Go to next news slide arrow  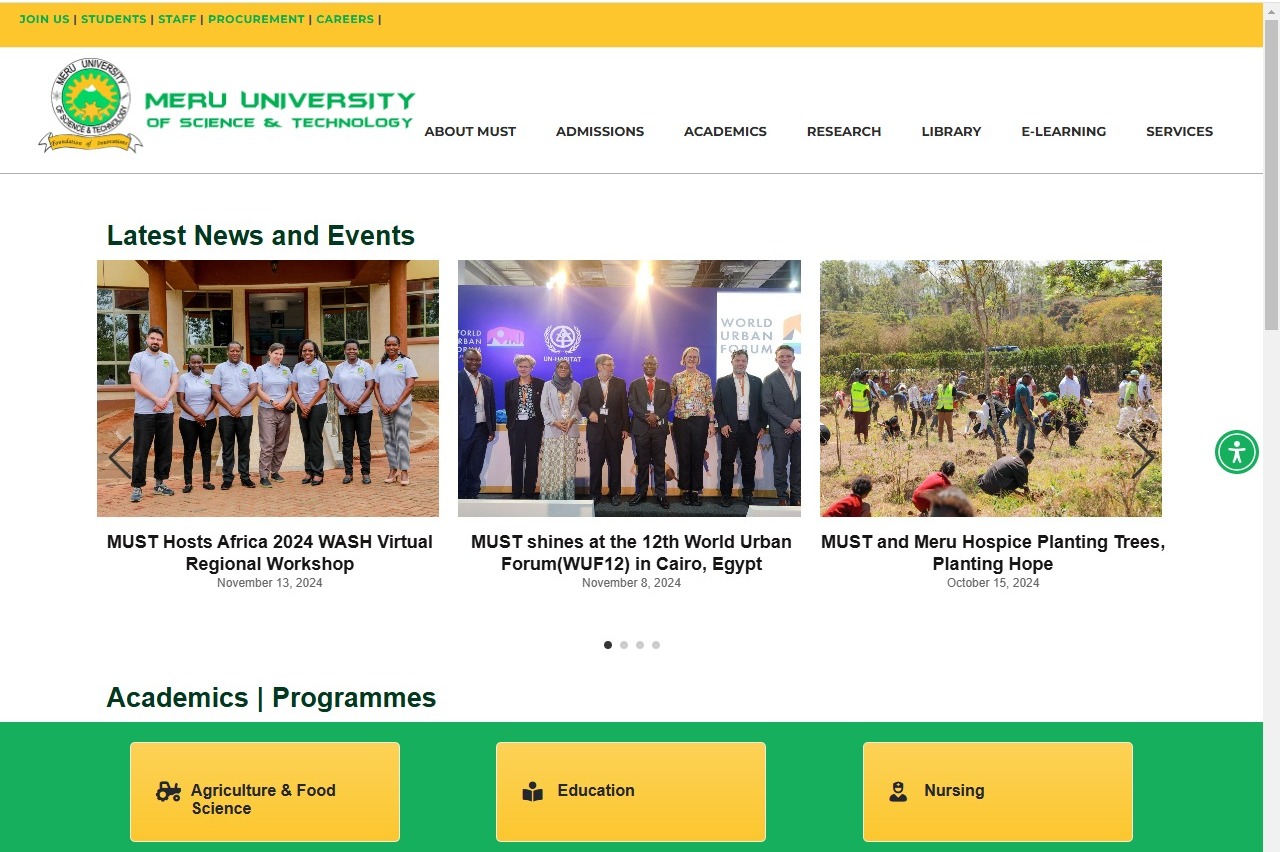(x=1142, y=457)
